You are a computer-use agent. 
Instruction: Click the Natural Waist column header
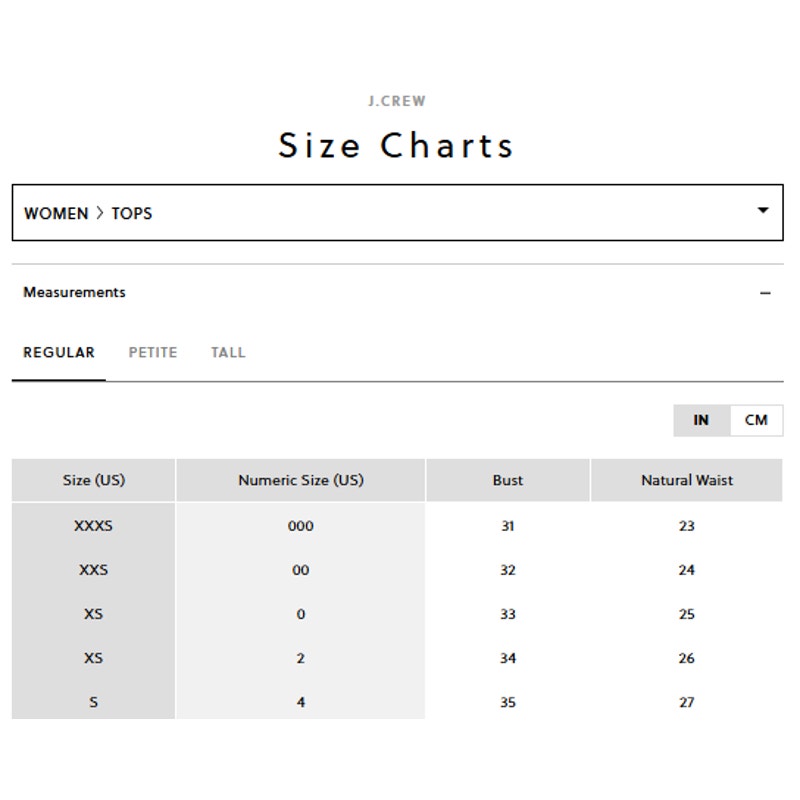point(687,480)
